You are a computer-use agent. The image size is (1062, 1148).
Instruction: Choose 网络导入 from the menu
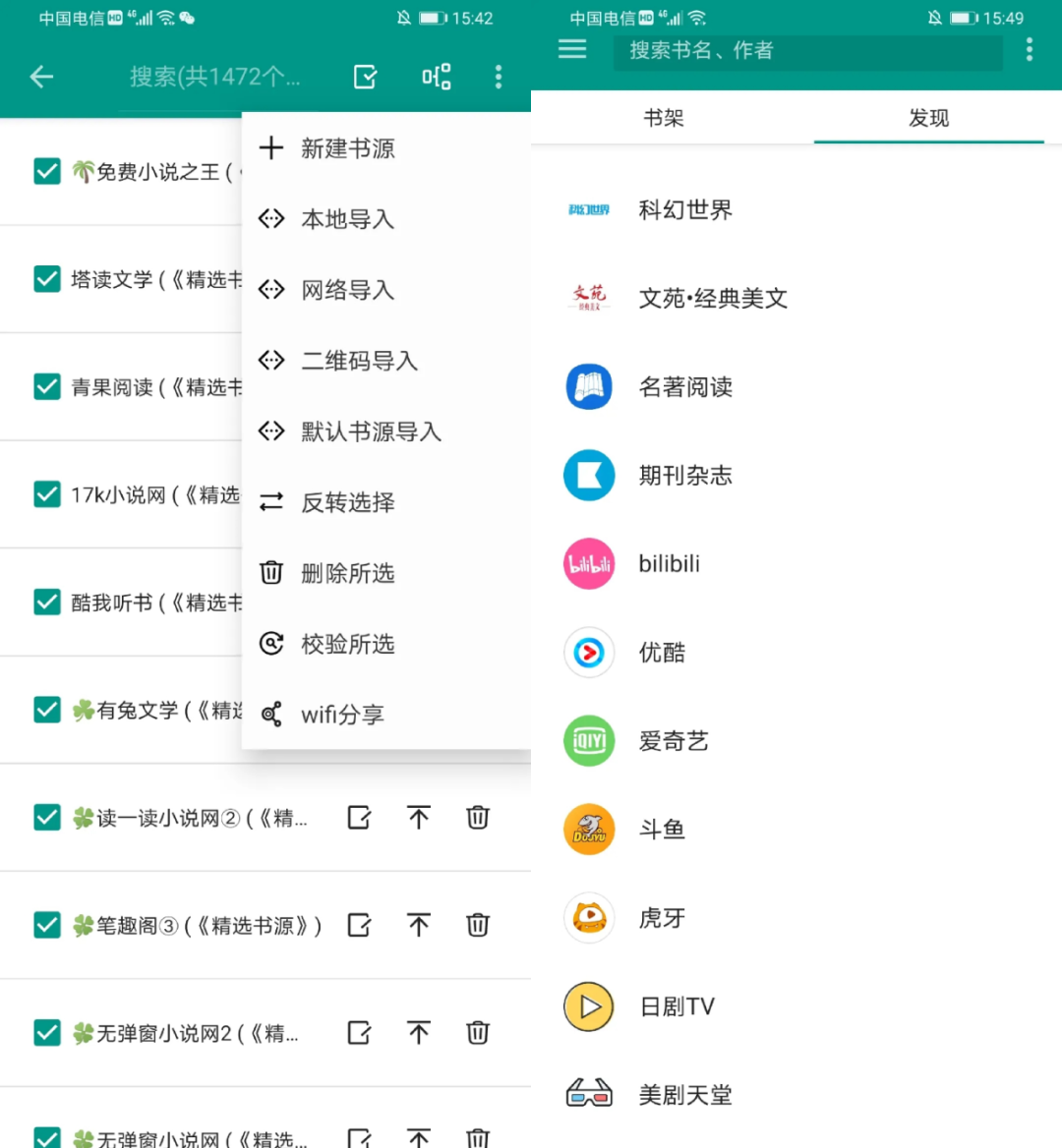point(386,290)
